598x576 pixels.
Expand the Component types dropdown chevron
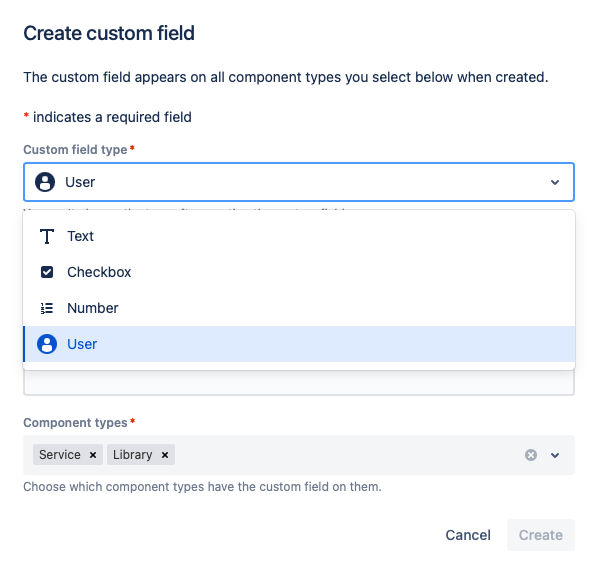(x=555, y=455)
